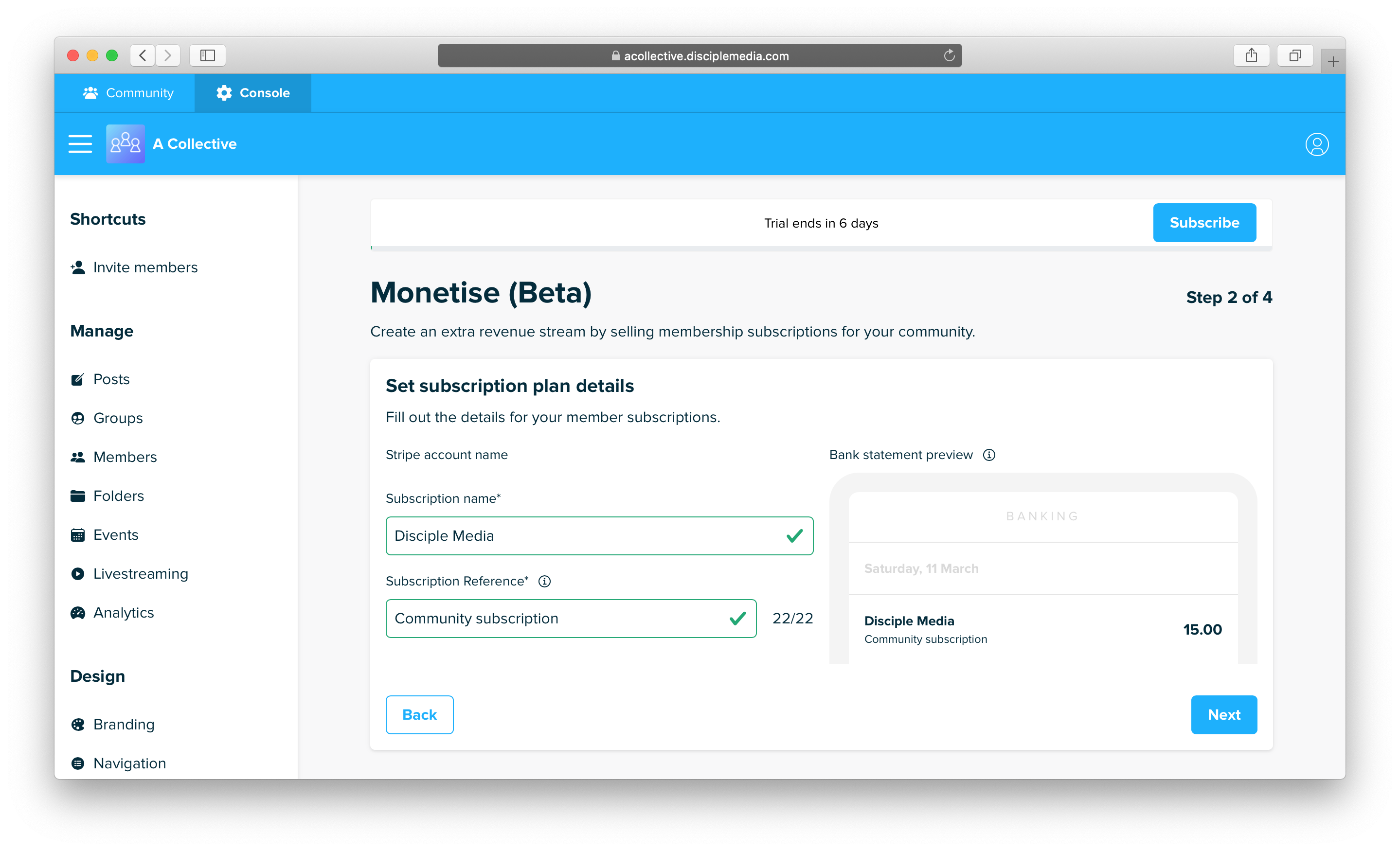Click the Subscribe button

tap(1204, 223)
